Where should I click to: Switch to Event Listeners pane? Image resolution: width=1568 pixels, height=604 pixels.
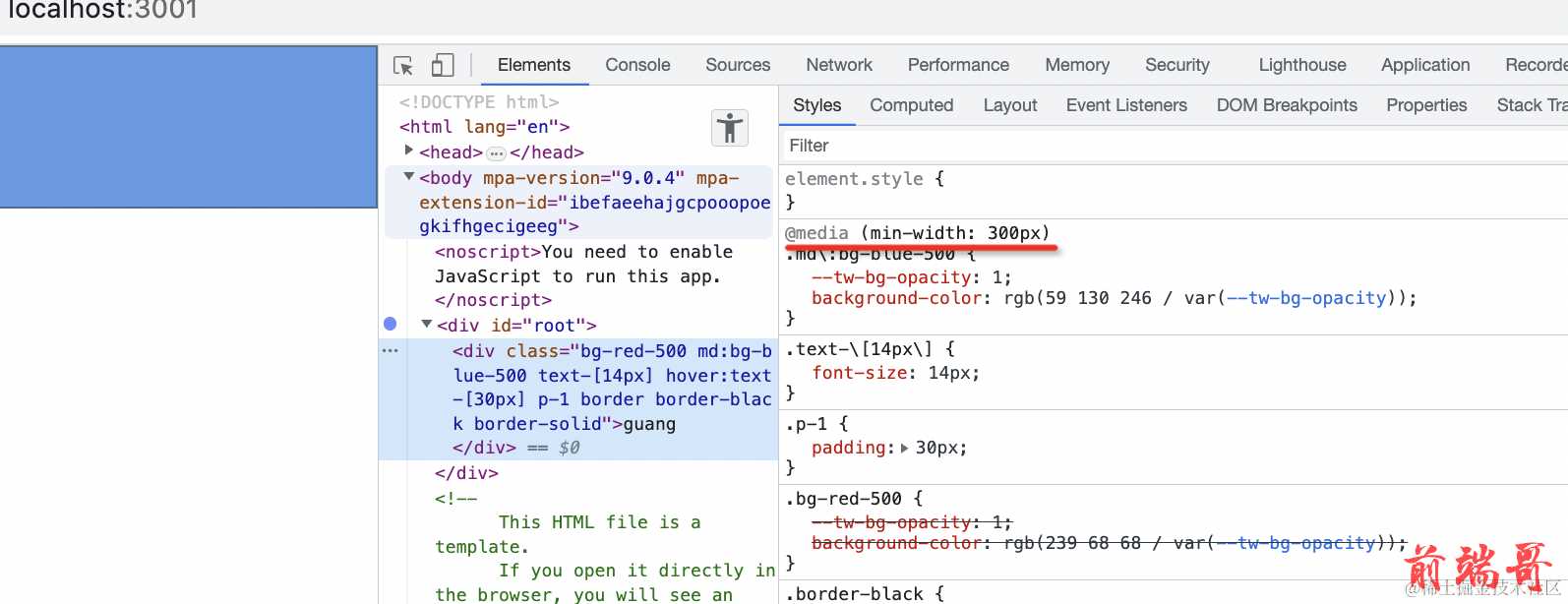[1126, 105]
